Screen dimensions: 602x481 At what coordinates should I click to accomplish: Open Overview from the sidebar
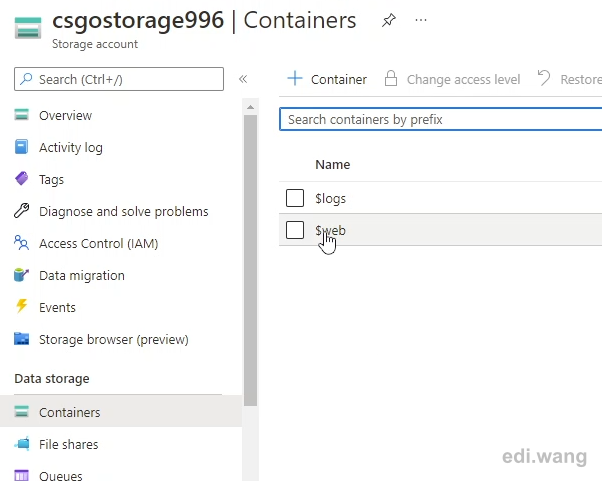(x=65, y=116)
